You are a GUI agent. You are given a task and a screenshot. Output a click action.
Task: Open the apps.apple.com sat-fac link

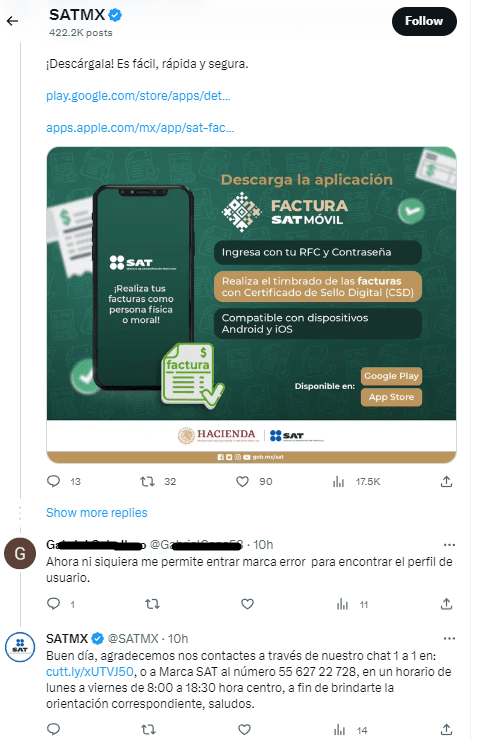pyautogui.click(x=140, y=128)
